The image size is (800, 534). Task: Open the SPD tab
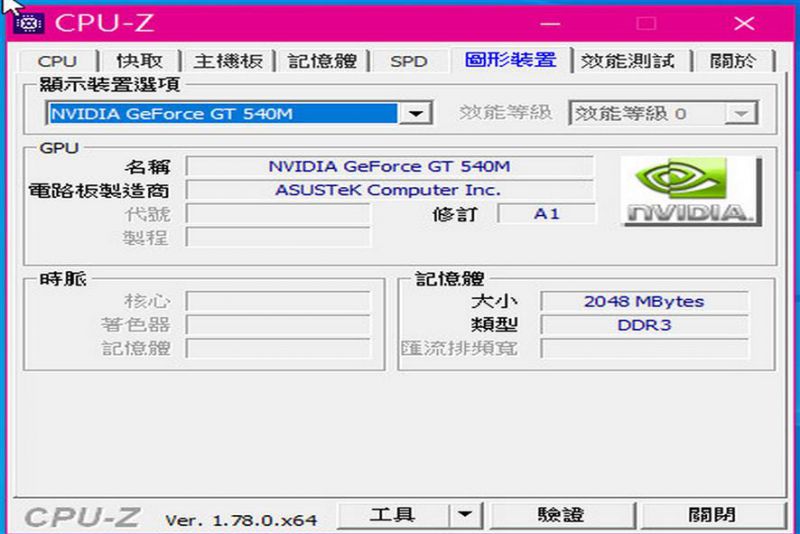(408, 61)
